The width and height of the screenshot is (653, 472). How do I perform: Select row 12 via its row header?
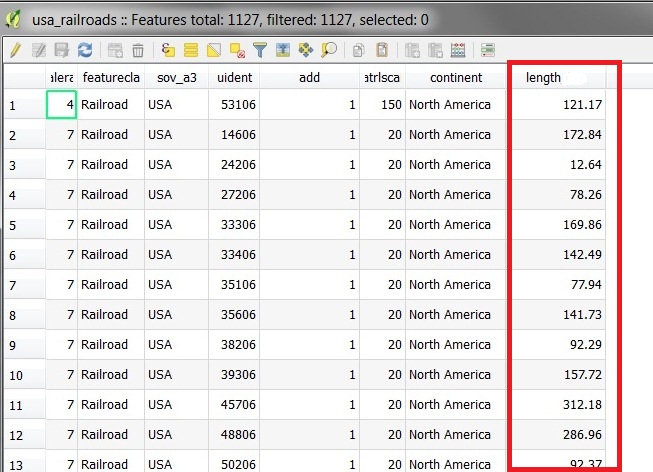[x=25, y=435]
